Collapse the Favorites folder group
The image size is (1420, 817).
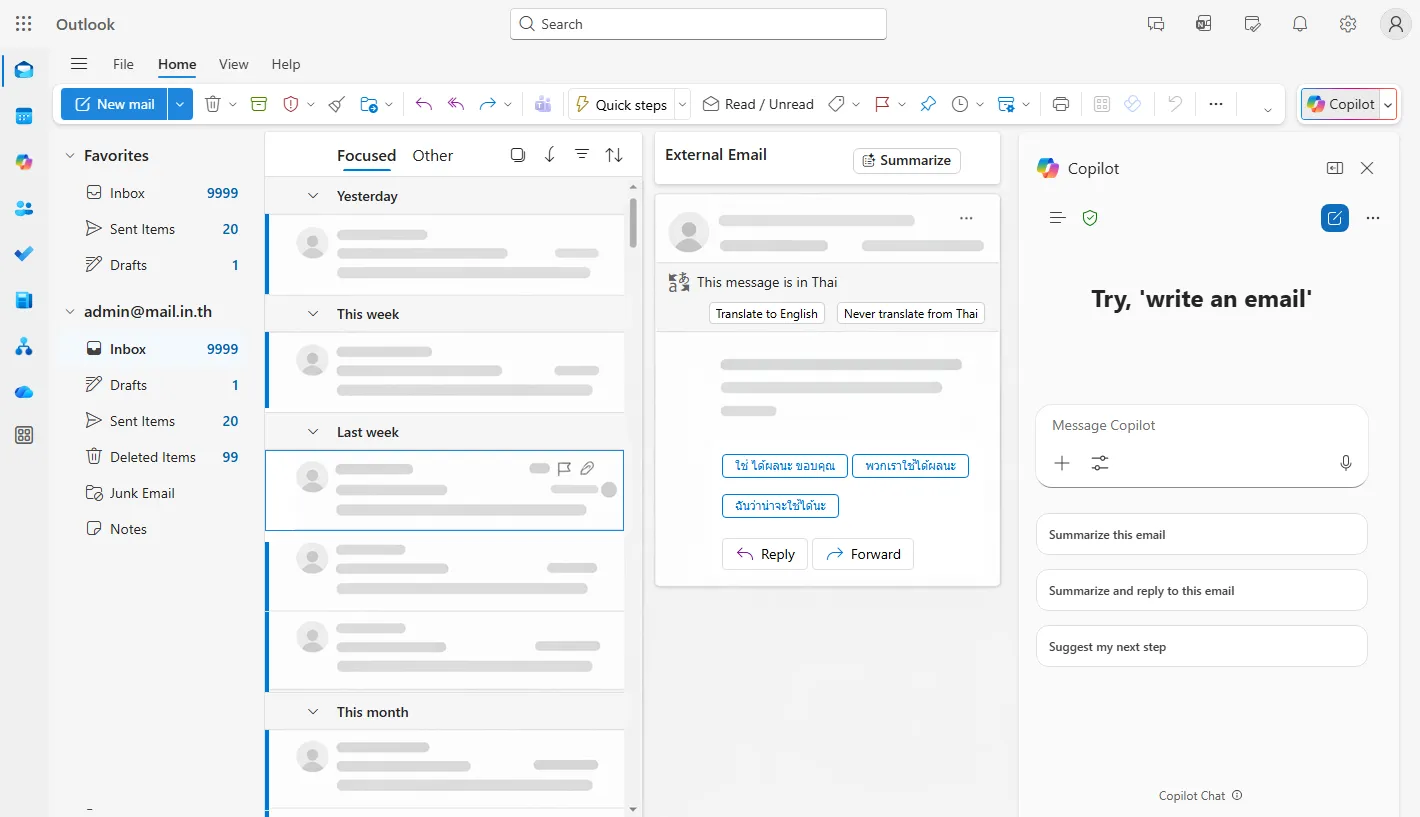pos(70,156)
